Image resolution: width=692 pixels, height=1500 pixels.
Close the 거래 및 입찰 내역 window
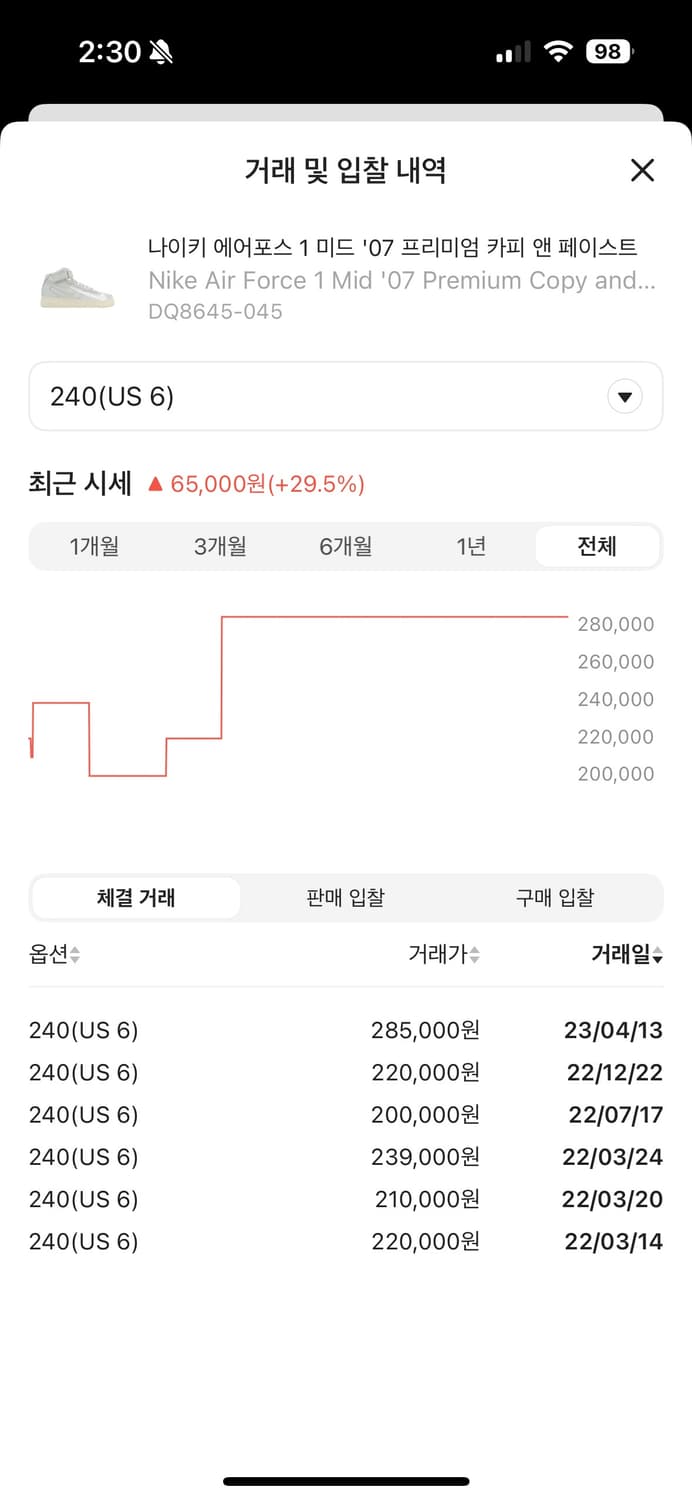coord(641,171)
